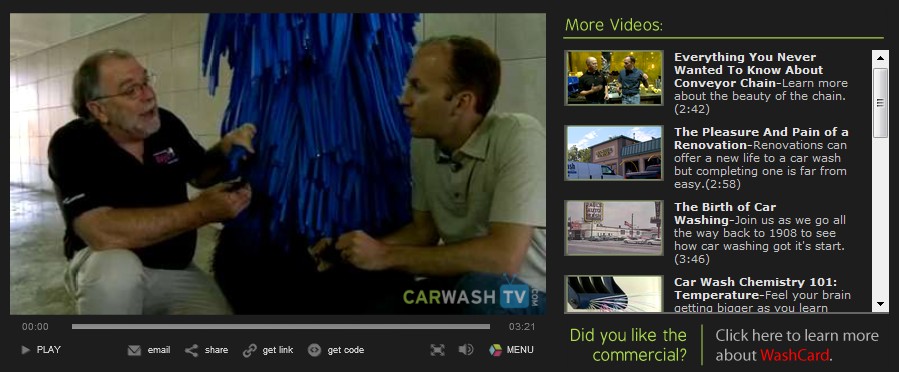The image size is (899, 372).
Task: Click the video list scrollbar handle
Action: click(880, 103)
